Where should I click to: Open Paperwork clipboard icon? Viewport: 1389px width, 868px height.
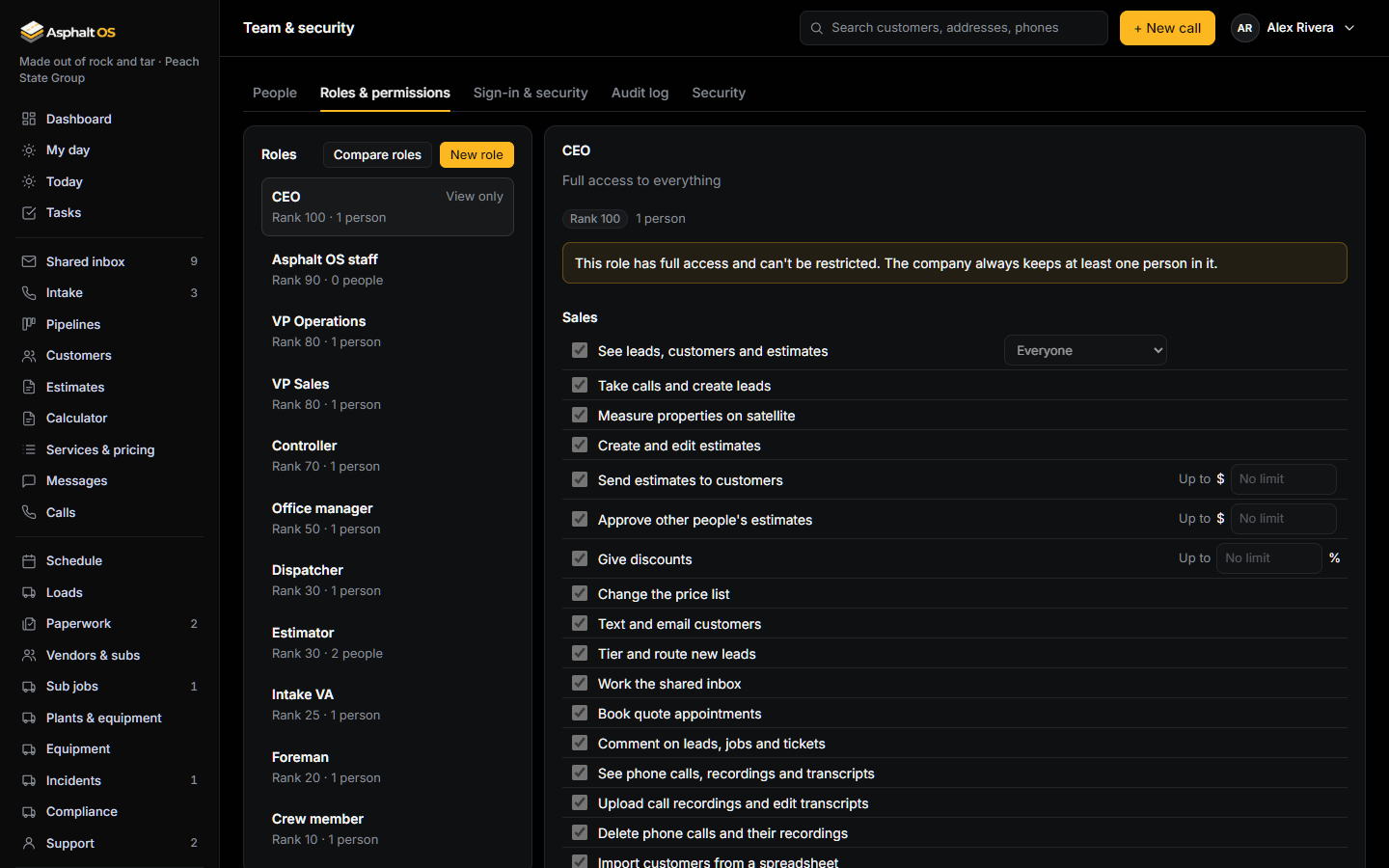29,624
